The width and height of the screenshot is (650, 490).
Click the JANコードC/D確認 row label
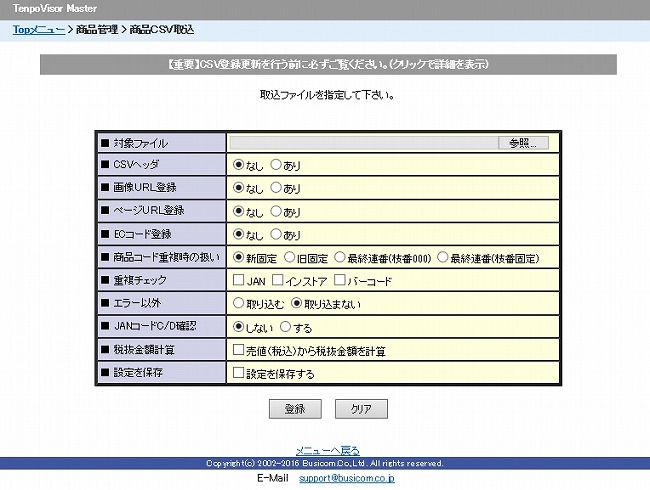click(155, 326)
